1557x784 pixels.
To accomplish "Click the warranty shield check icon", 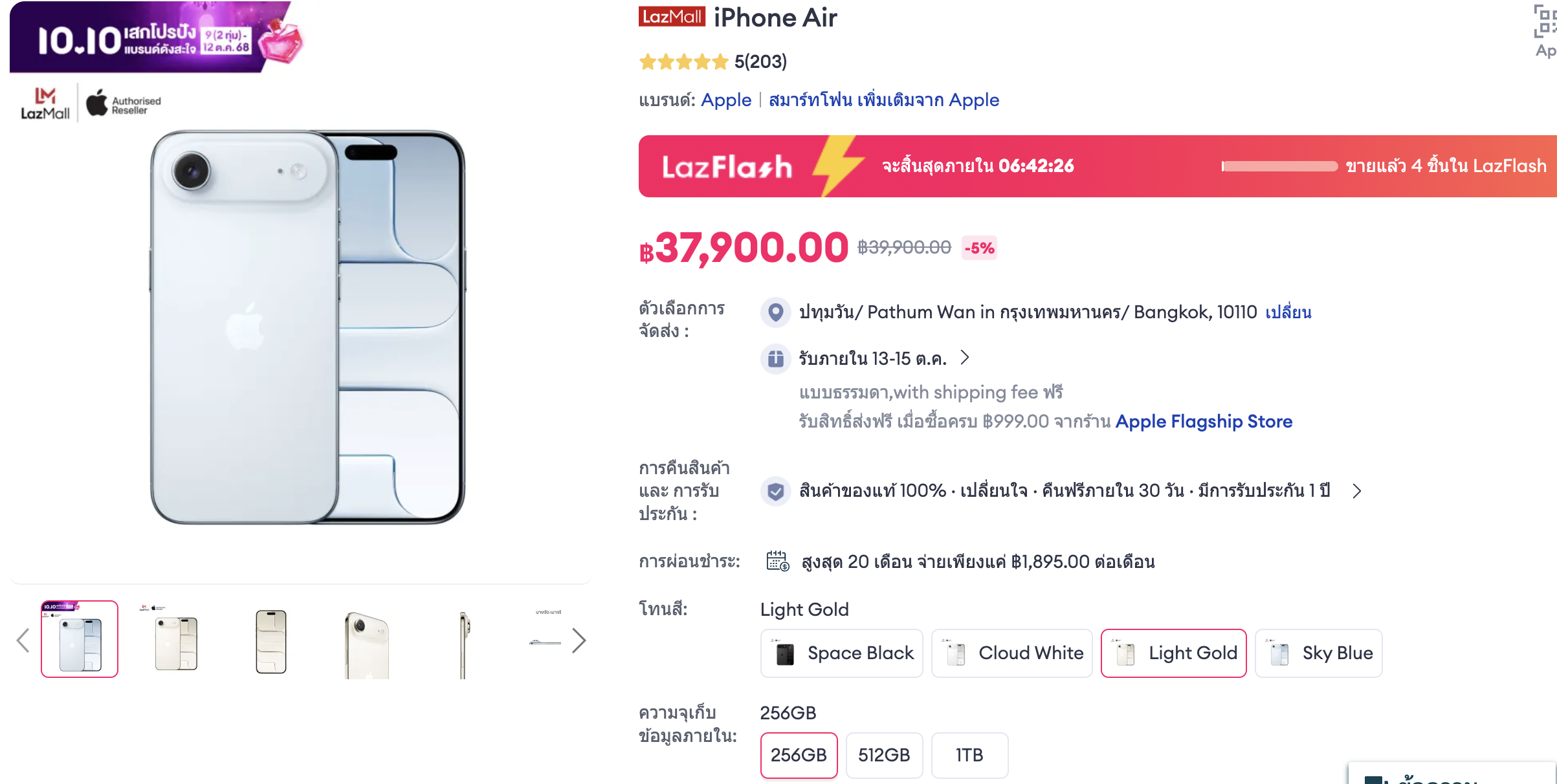I will pyautogui.click(x=775, y=491).
